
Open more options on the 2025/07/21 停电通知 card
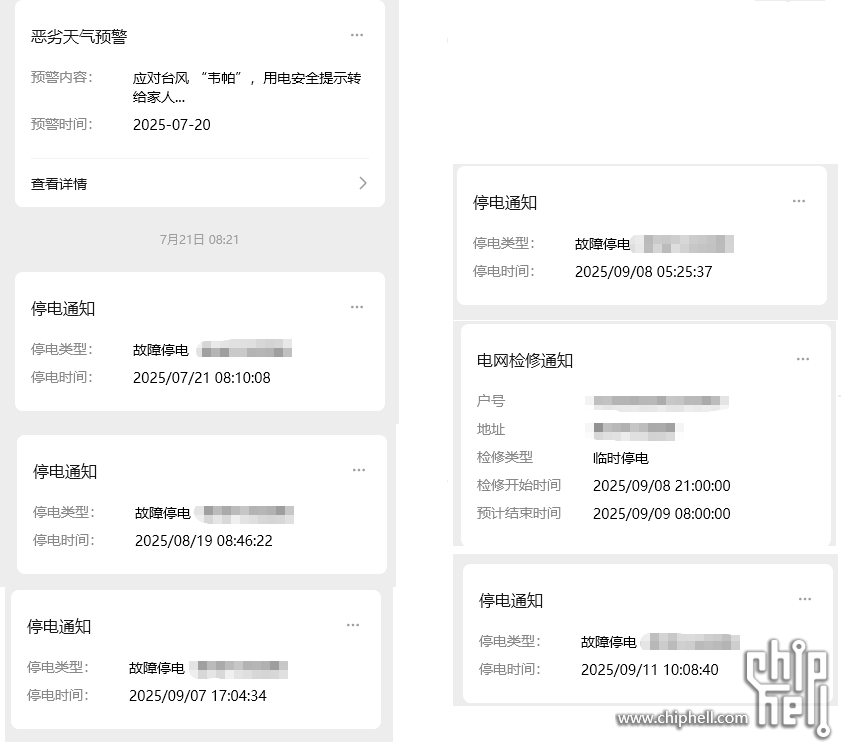click(357, 307)
